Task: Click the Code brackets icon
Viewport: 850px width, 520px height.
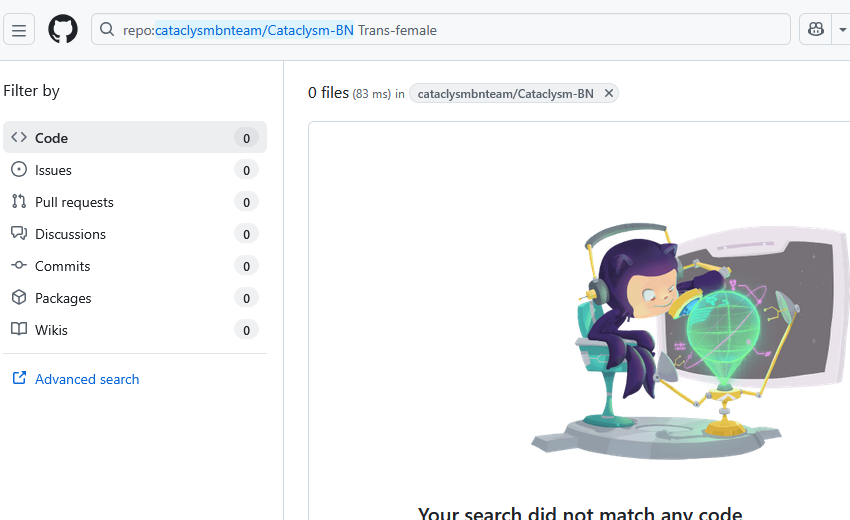Action: tap(19, 137)
